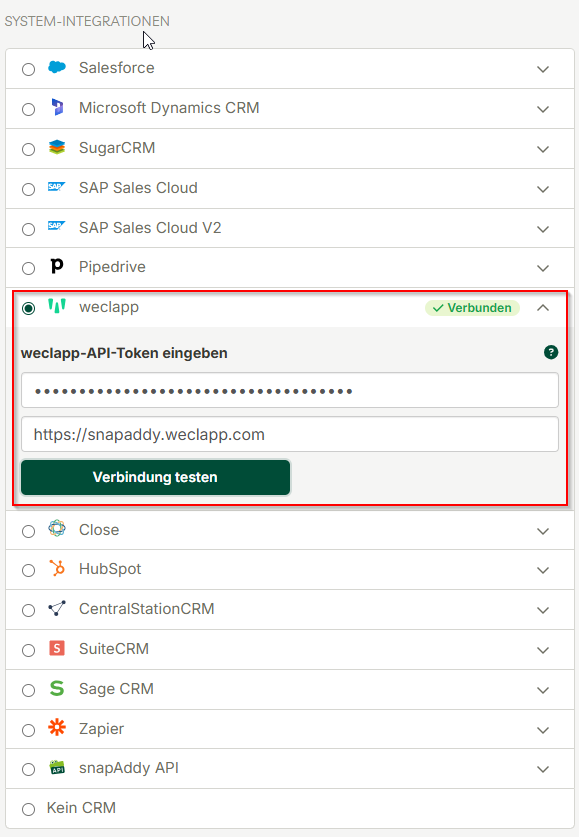Click the Microsoft Dynamics CRM logo icon

[x=57, y=107]
